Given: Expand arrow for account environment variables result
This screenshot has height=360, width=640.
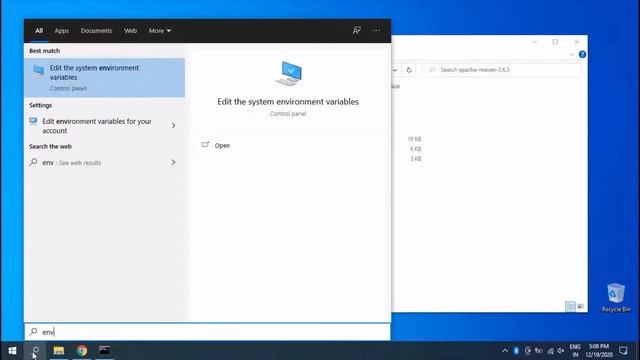Looking at the screenshot, I should pos(173,126).
